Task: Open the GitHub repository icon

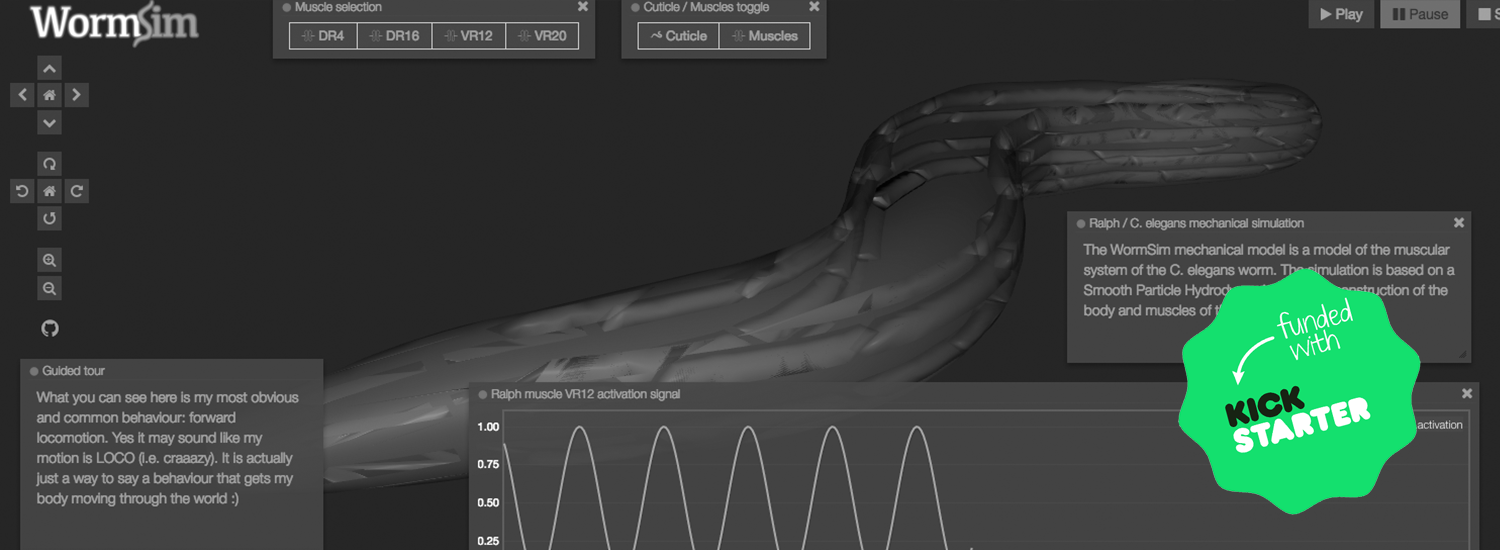Action: [49, 328]
